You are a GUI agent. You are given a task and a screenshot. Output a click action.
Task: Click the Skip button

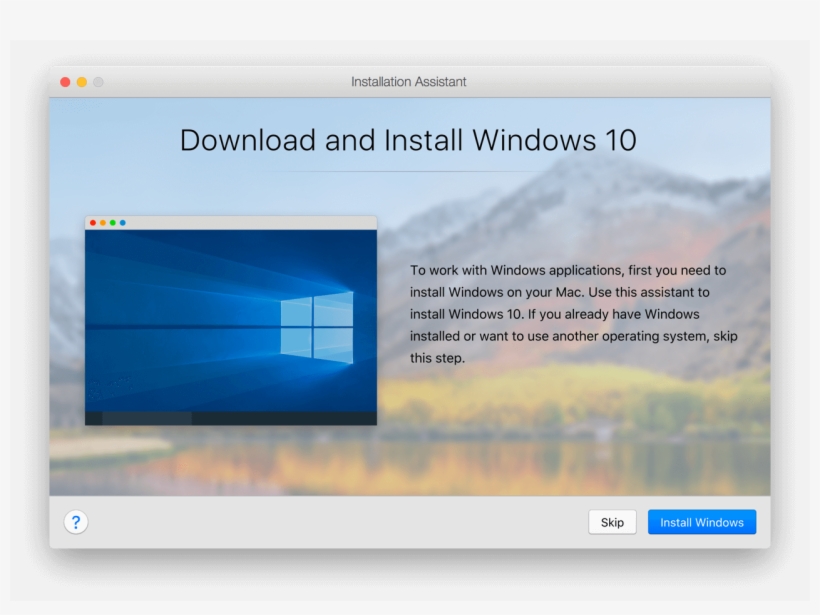click(x=612, y=522)
